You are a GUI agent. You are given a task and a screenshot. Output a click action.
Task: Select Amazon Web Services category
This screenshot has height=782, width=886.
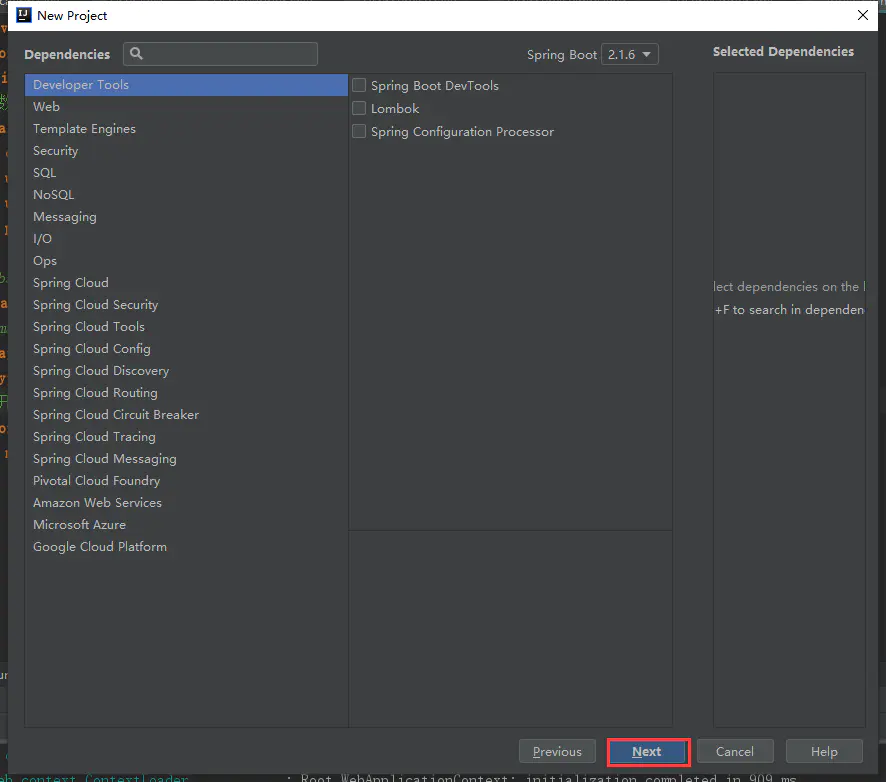point(186,503)
